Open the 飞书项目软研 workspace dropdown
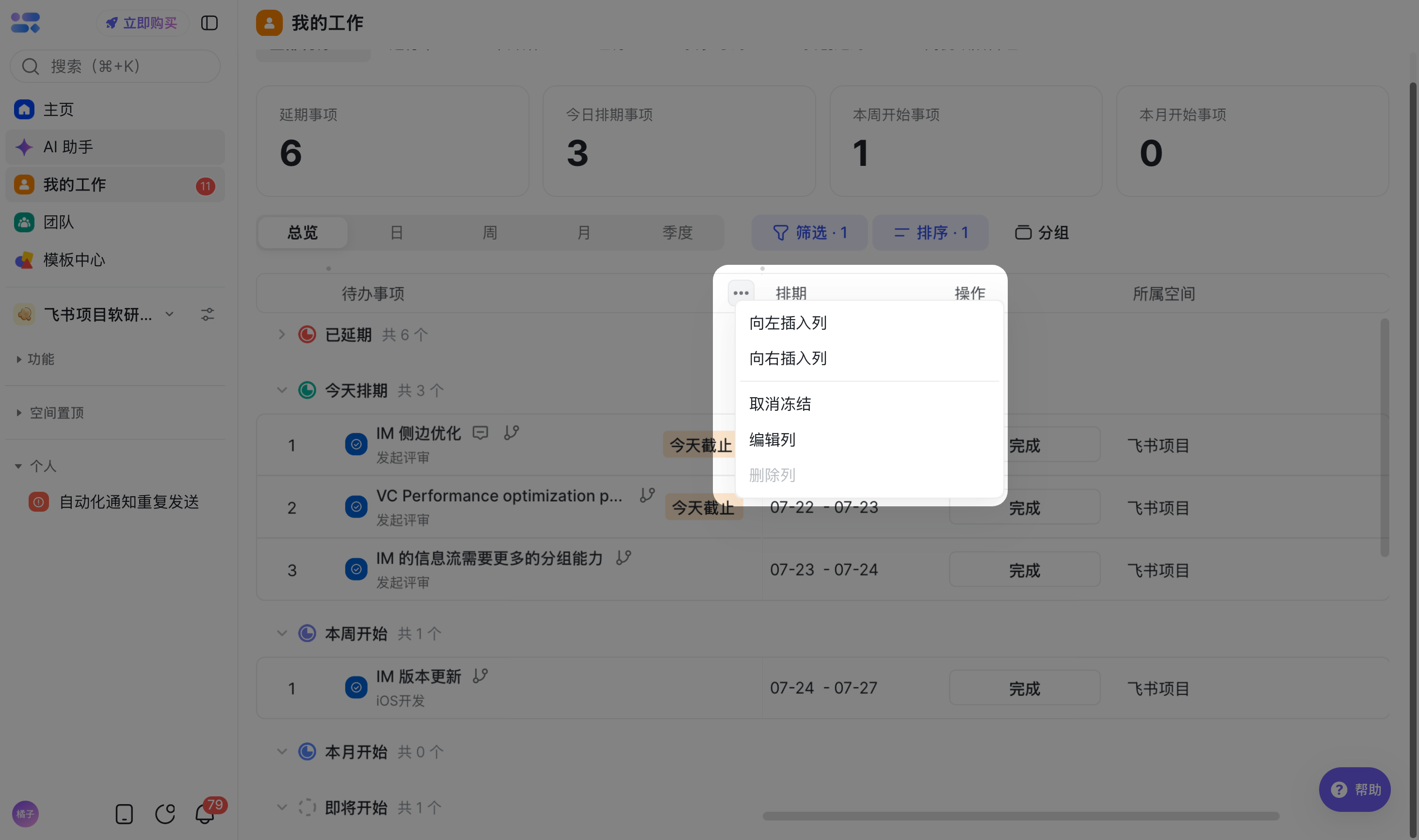This screenshot has height=840, width=1419. 169,314
